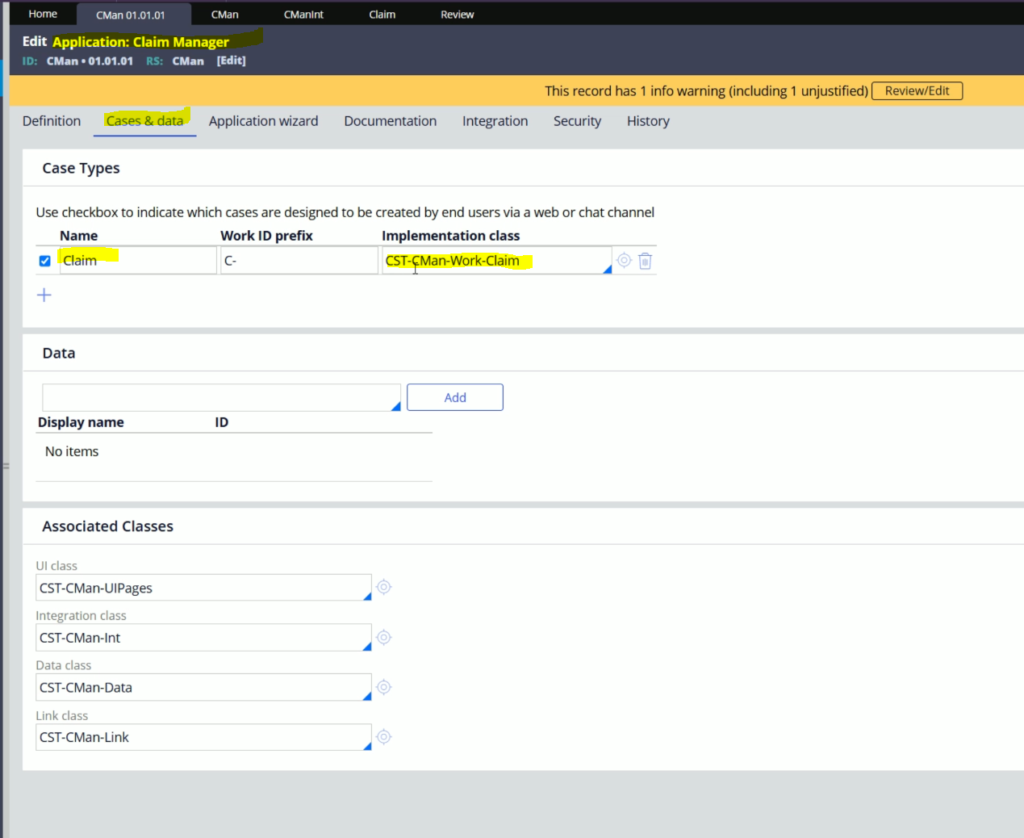Focus the Work ID prefix field

pyautogui.click(x=299, y=261)
